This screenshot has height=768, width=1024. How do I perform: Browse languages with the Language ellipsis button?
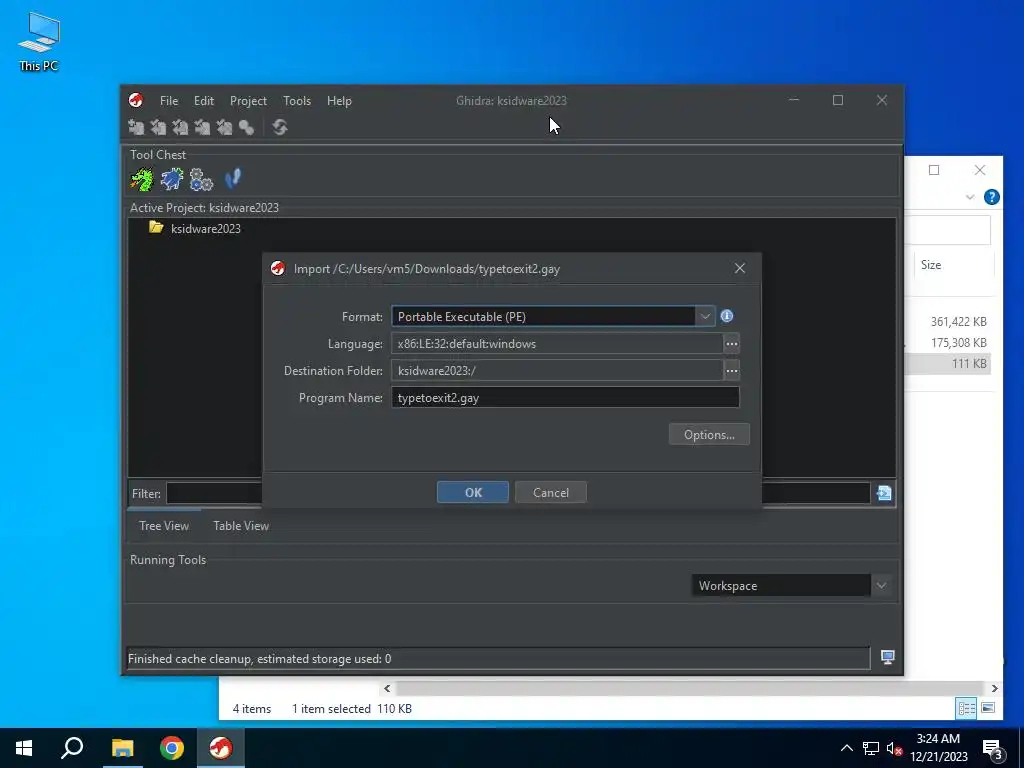731,344
